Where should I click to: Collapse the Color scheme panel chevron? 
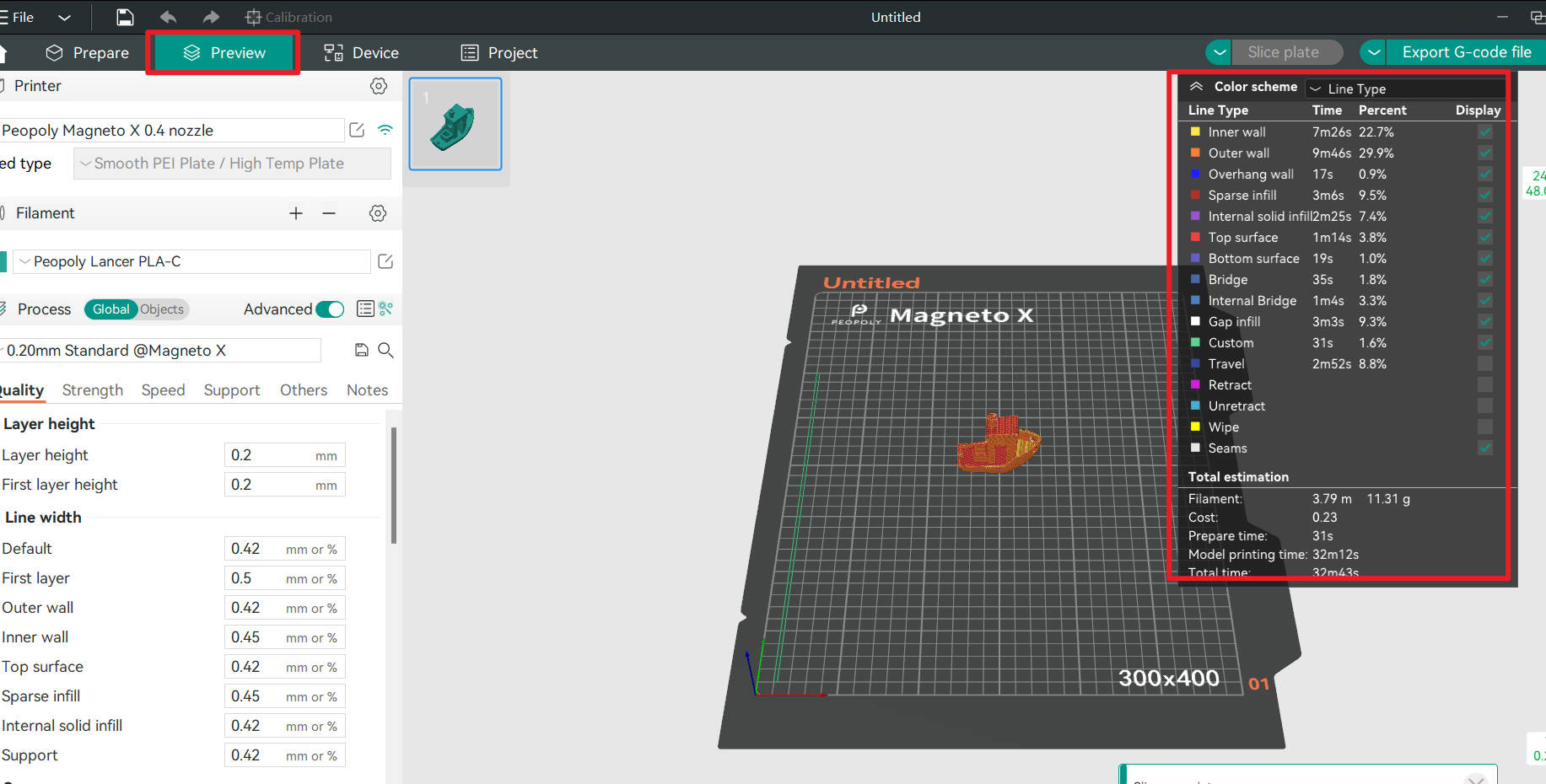pyautogui.click(x=1196, y=86)
